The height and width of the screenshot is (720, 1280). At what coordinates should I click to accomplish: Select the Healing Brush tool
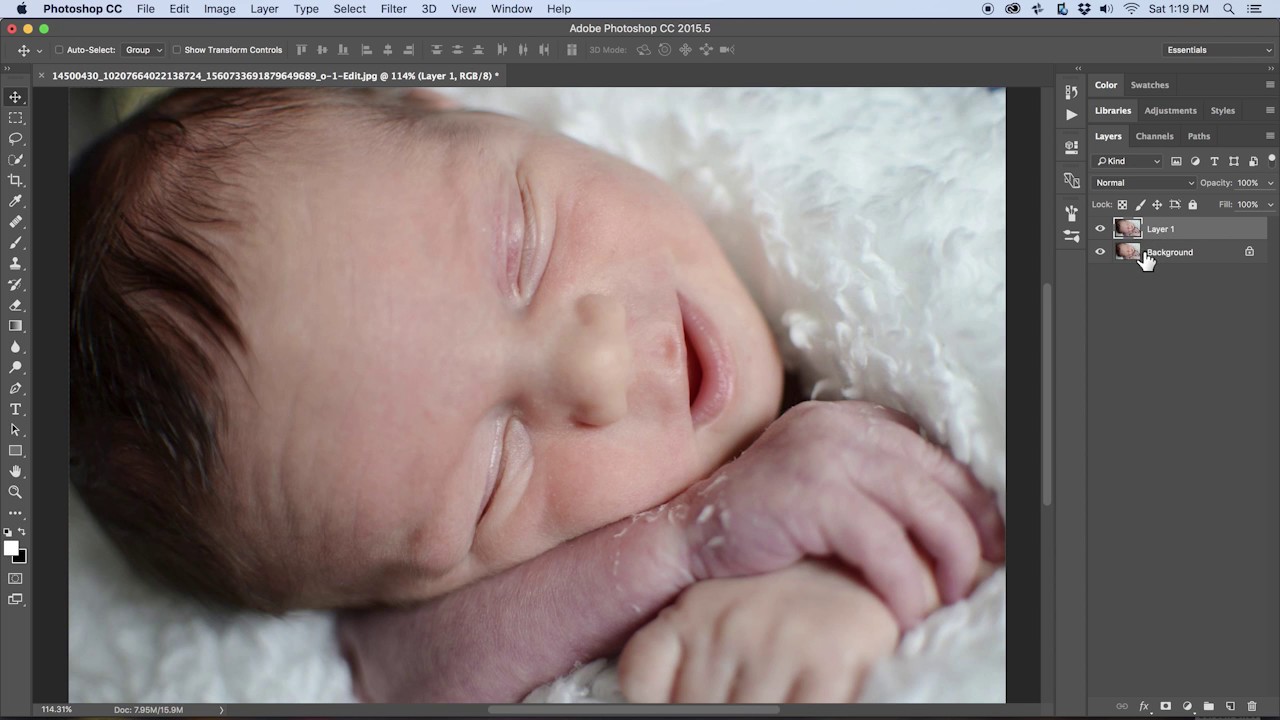(15, 222)
